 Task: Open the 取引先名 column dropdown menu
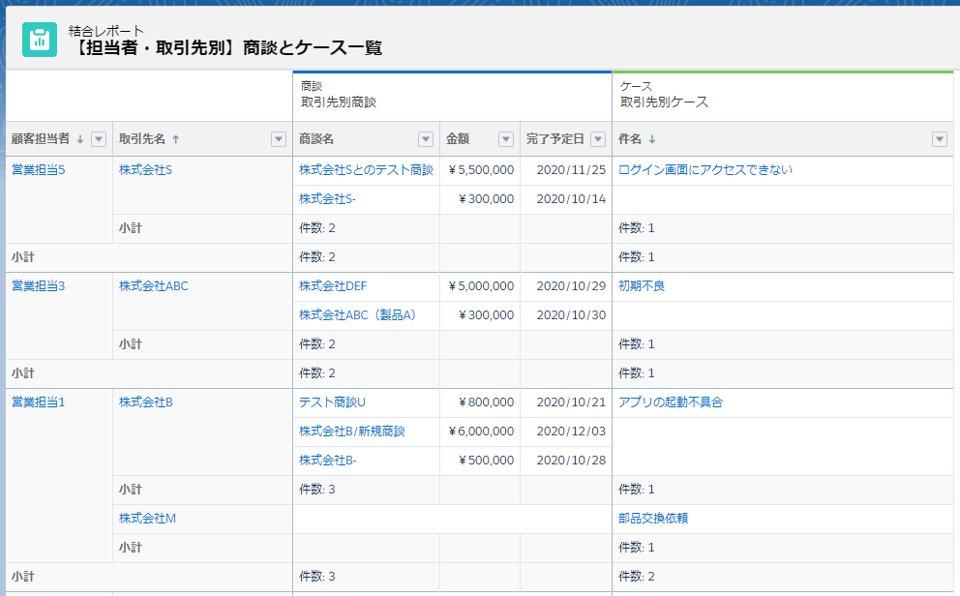tap(278, 139)
